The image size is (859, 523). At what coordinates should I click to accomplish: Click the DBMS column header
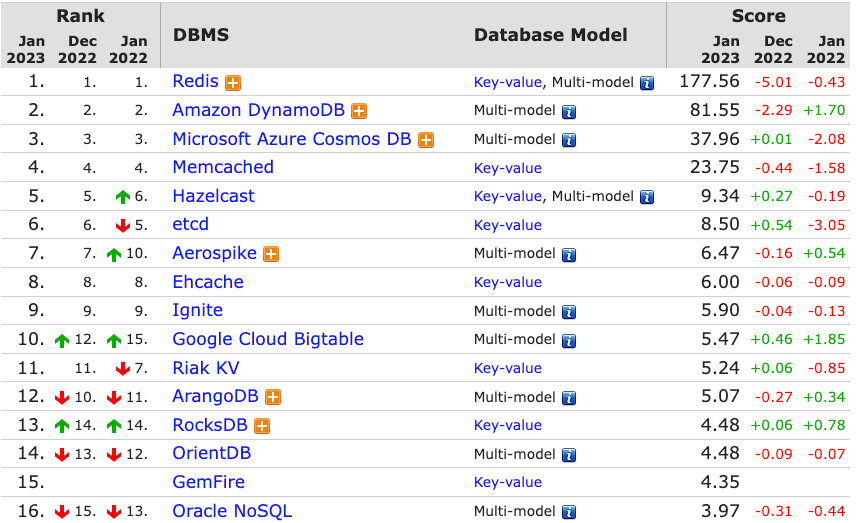click(x=201, y=35)
